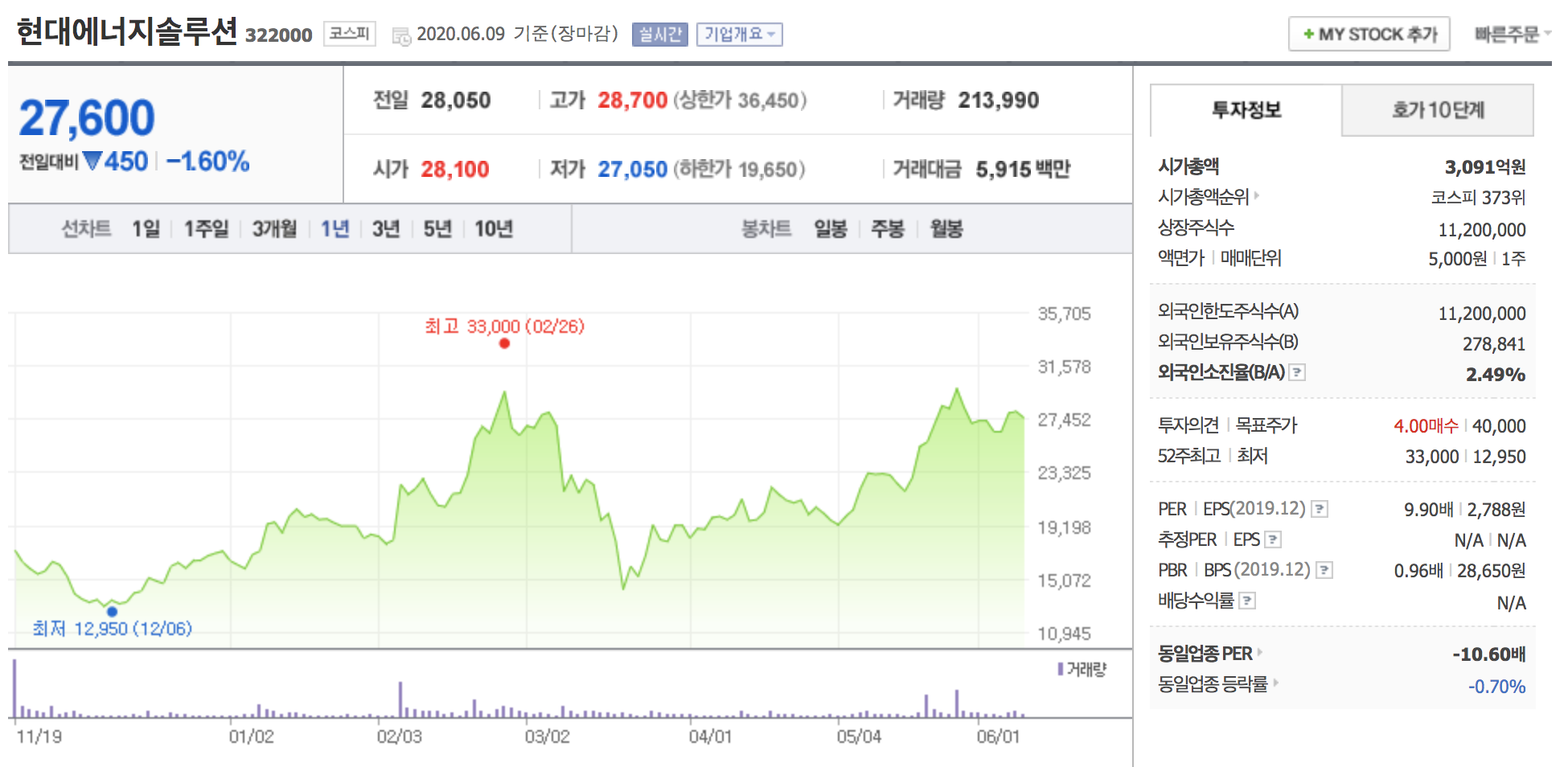1568x767 pixels.
Task: Expand the 동일업종 PER arrow link
Action: [1260, 652]
